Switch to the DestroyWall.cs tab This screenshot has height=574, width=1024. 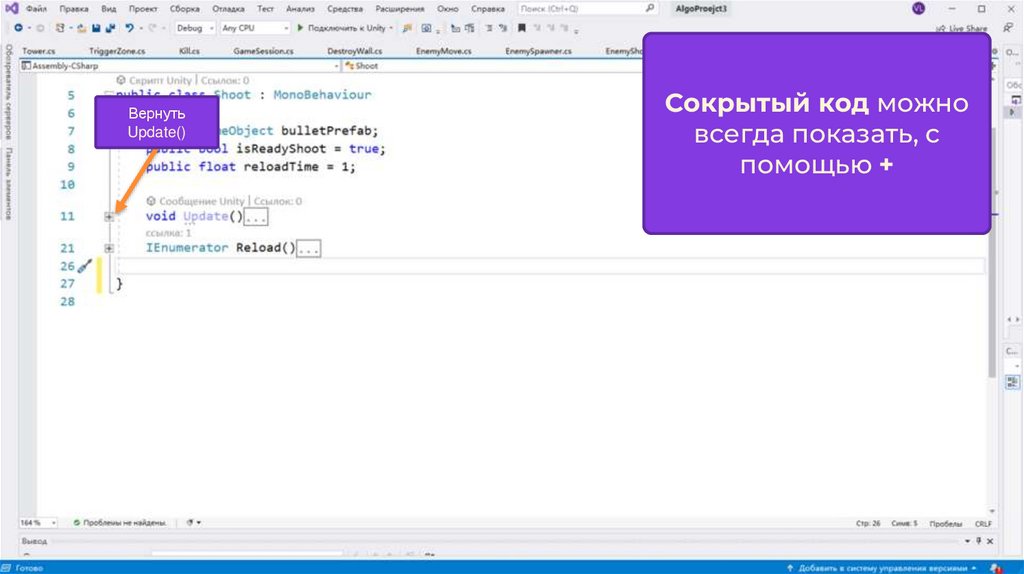(355, 51)
